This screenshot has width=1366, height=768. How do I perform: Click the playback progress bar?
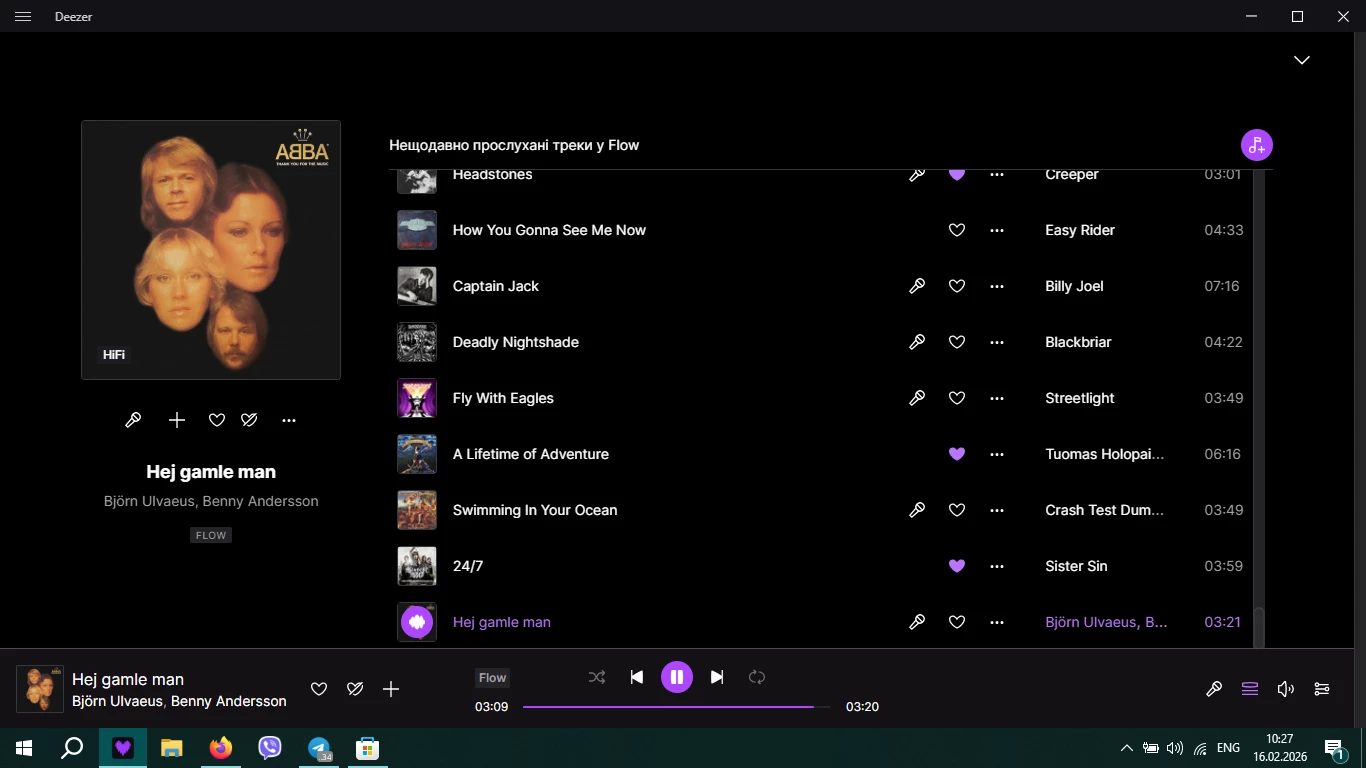point(676,707)
